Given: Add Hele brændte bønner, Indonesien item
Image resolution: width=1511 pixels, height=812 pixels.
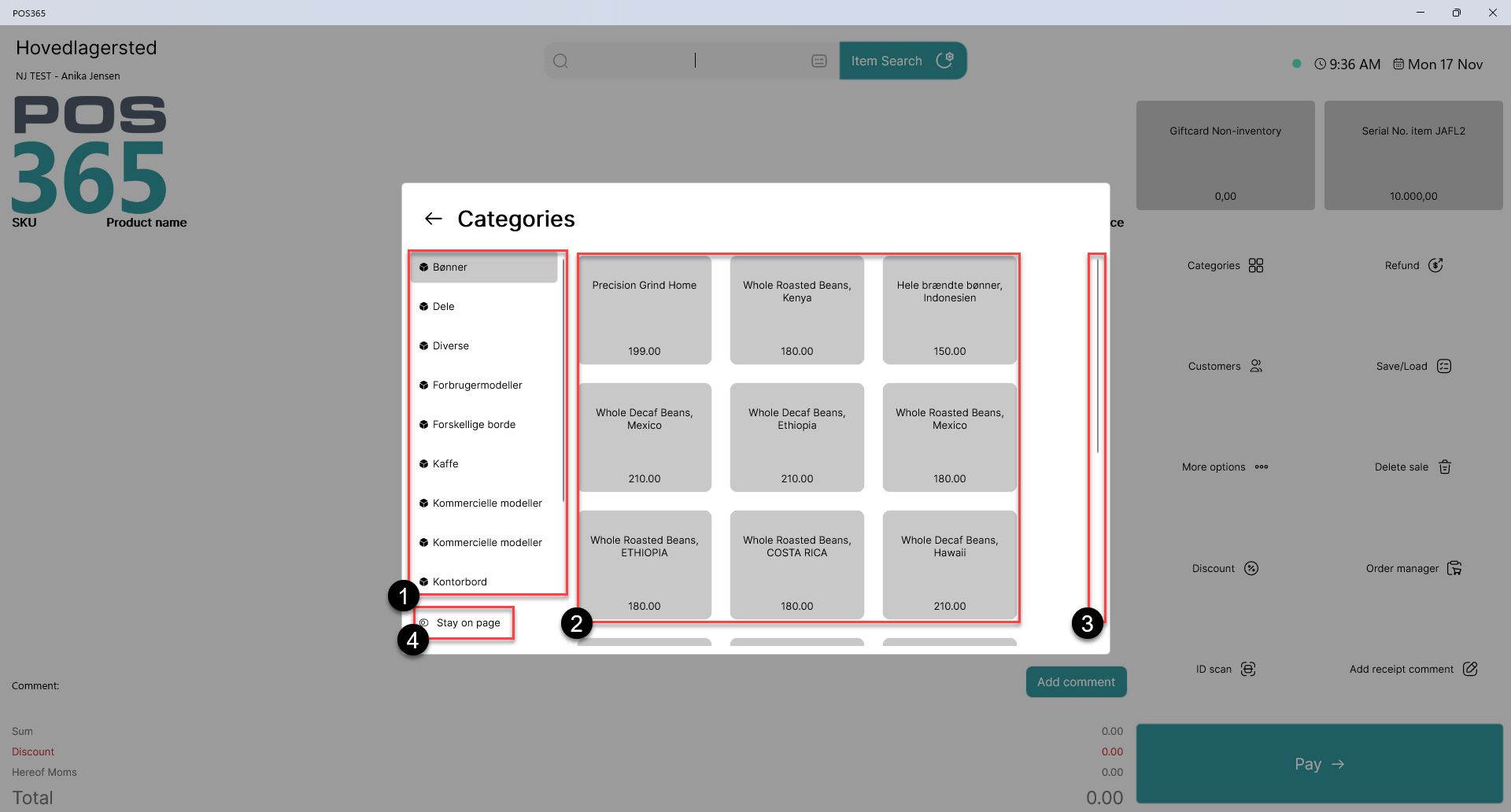Looking at the screenshot, I should pos(950,310).
